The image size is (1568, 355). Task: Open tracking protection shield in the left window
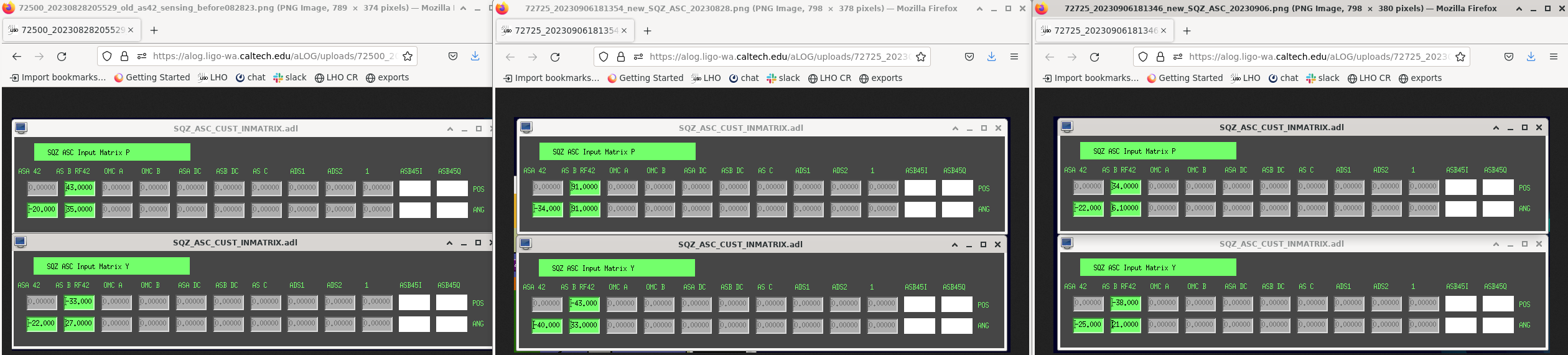[x=107, y=56]
